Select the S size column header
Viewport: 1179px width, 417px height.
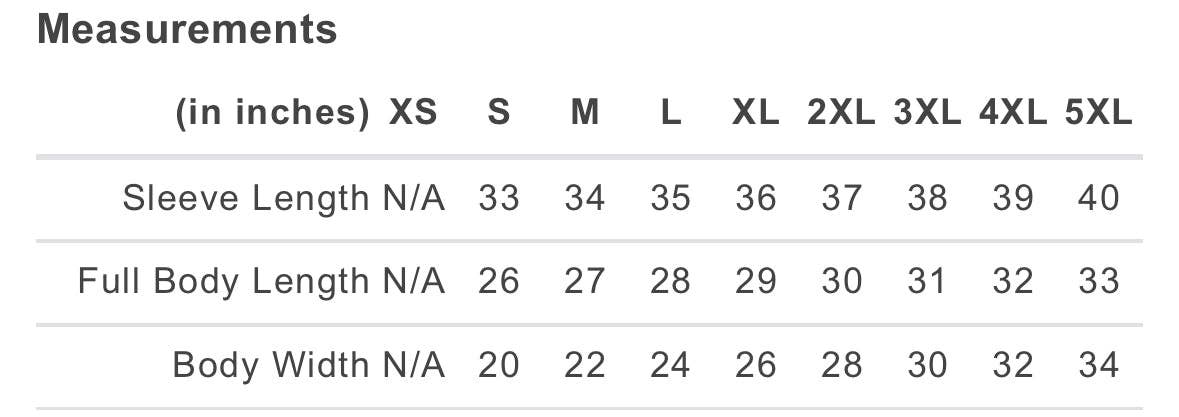[x=499, y=113]
